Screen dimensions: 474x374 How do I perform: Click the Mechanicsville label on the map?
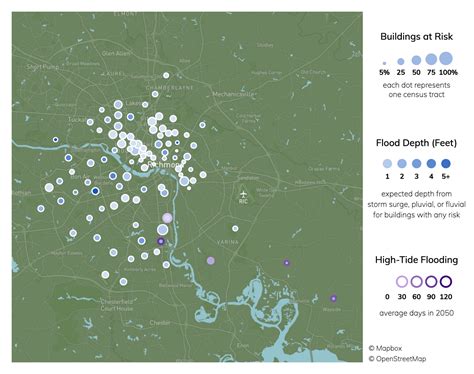tap(234, 94)
